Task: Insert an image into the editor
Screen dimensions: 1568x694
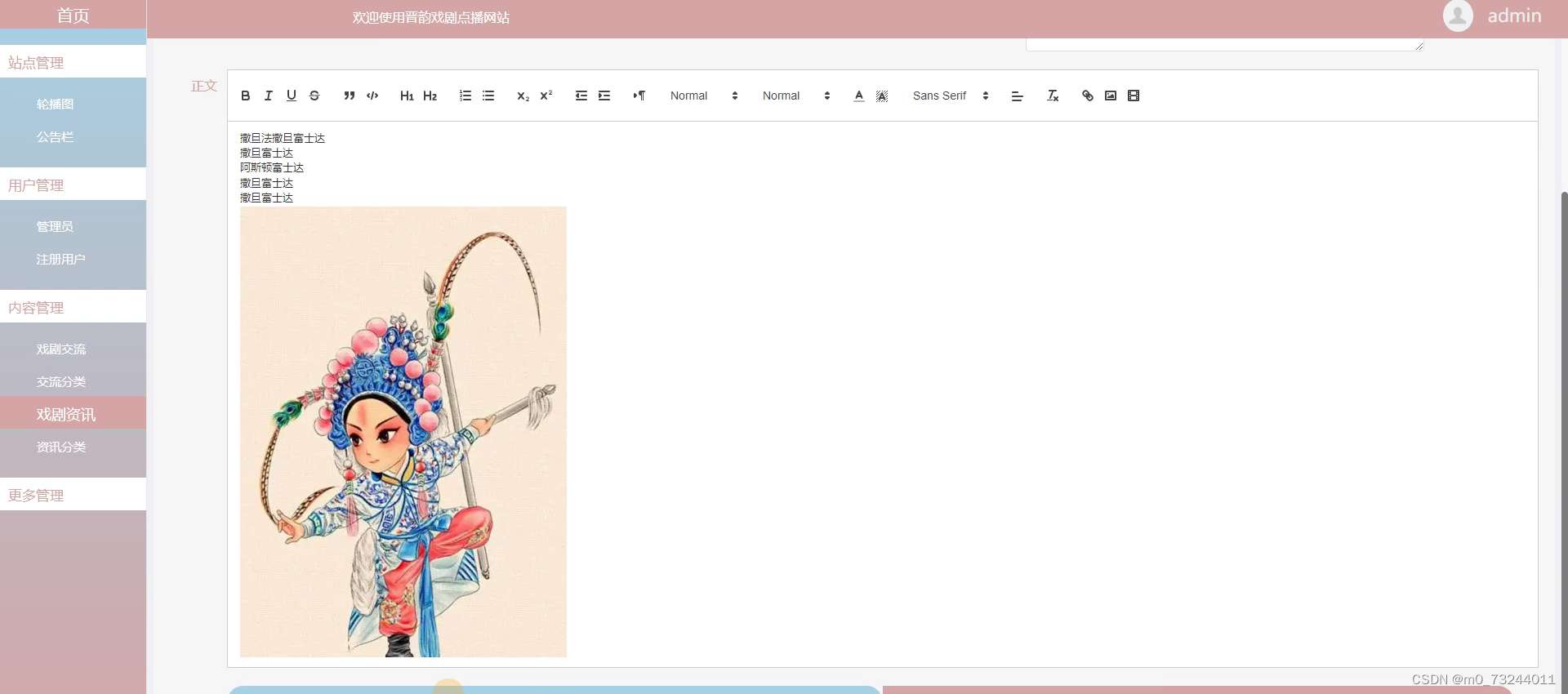Action: [x=1111, y=96]
